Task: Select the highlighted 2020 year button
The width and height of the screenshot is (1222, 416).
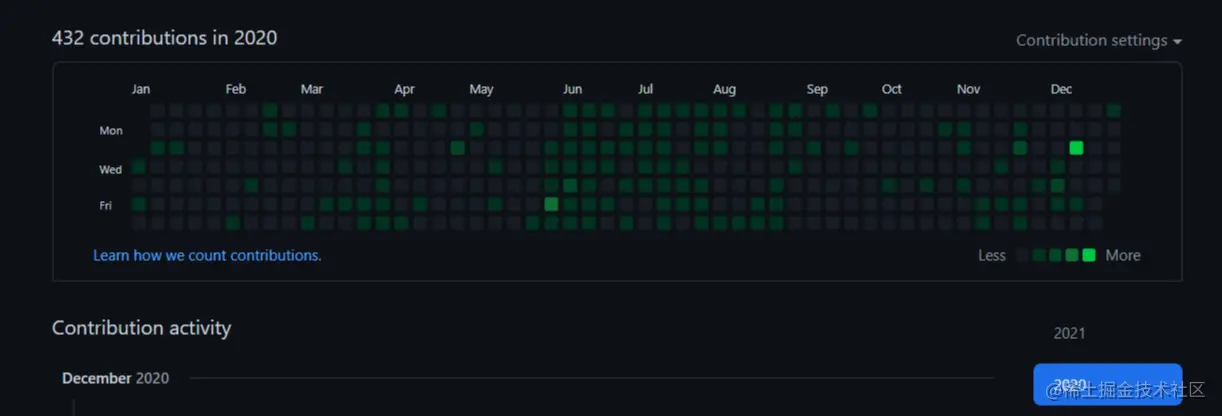Action: pos(1107,384)
